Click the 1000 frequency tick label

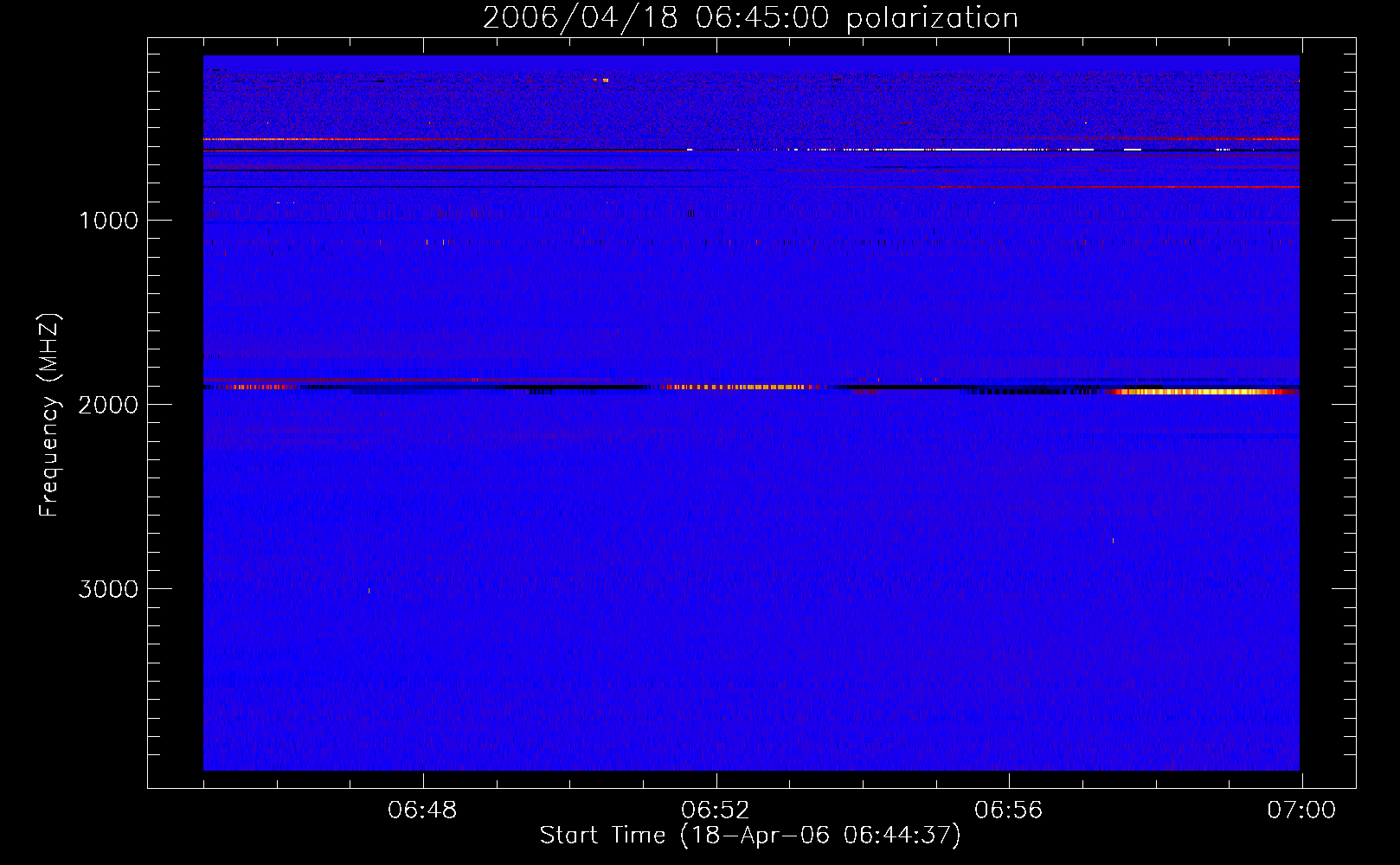click(108, 221)
